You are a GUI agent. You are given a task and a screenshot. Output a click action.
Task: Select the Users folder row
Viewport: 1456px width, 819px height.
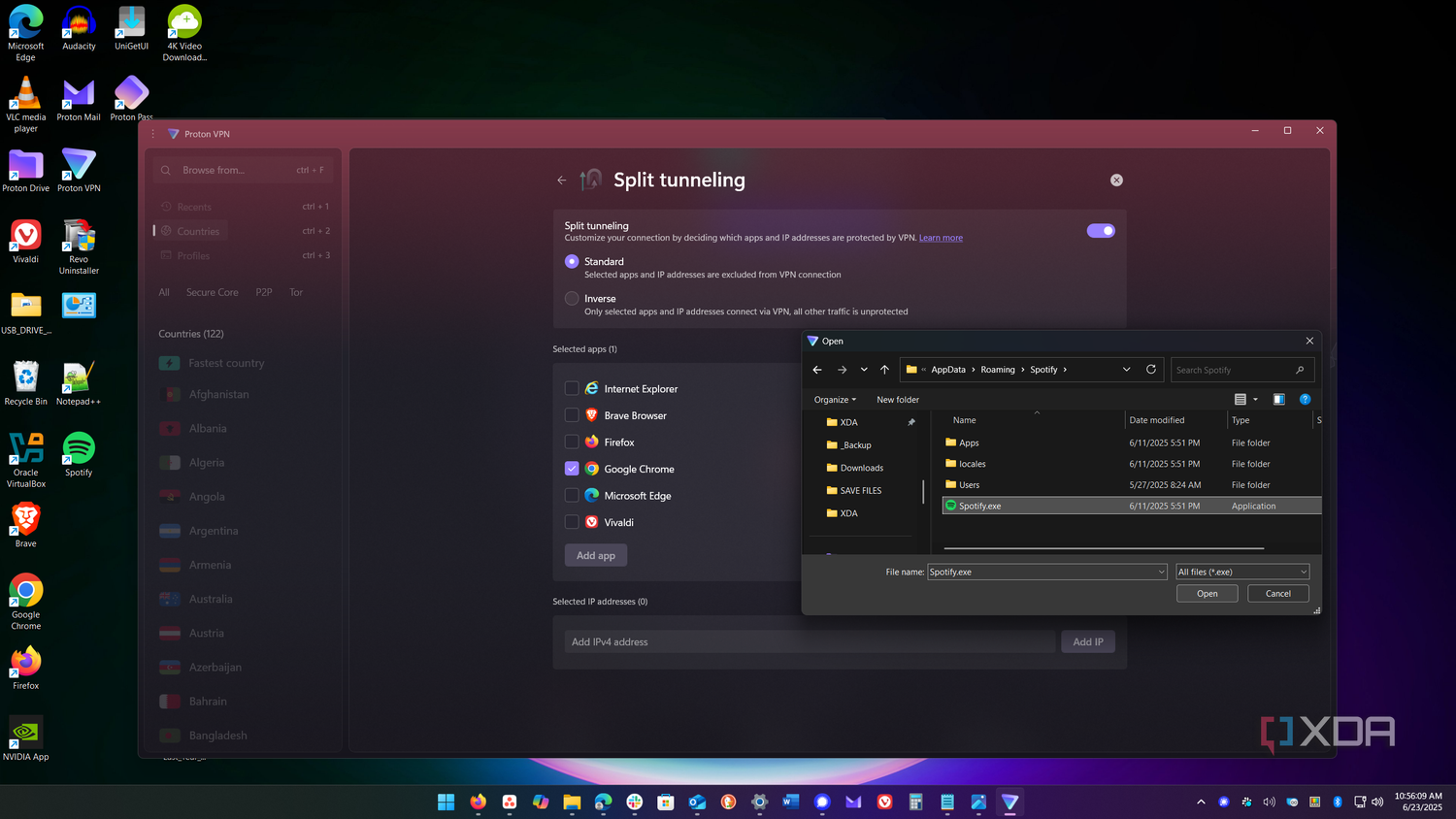[x=1132, y=485]
